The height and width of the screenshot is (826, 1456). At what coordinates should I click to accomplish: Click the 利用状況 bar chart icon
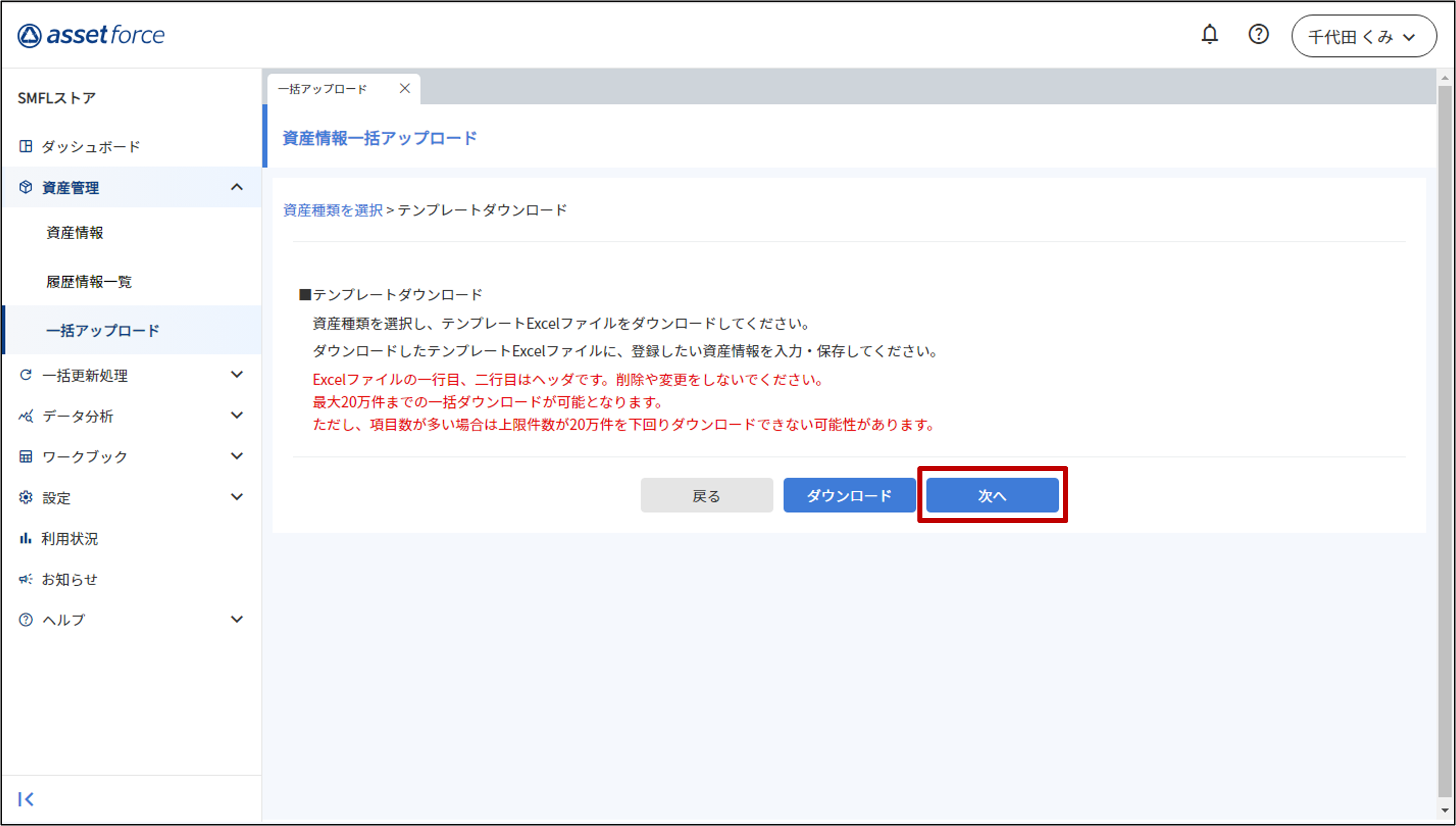(x=26, y=538)
